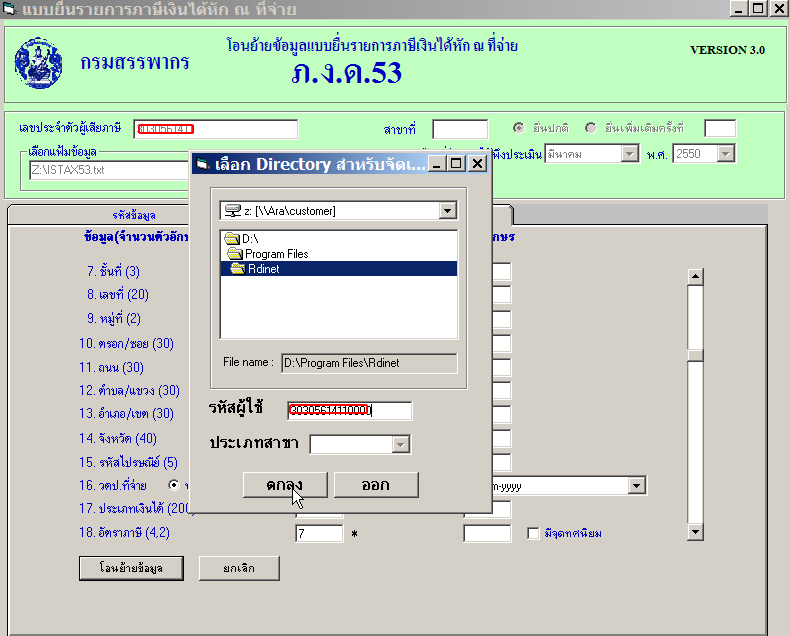The height and width of the screenshot is (636, 790).
Task: Open the month dropdown showing มีนาคม
Action: coord(629,154)
